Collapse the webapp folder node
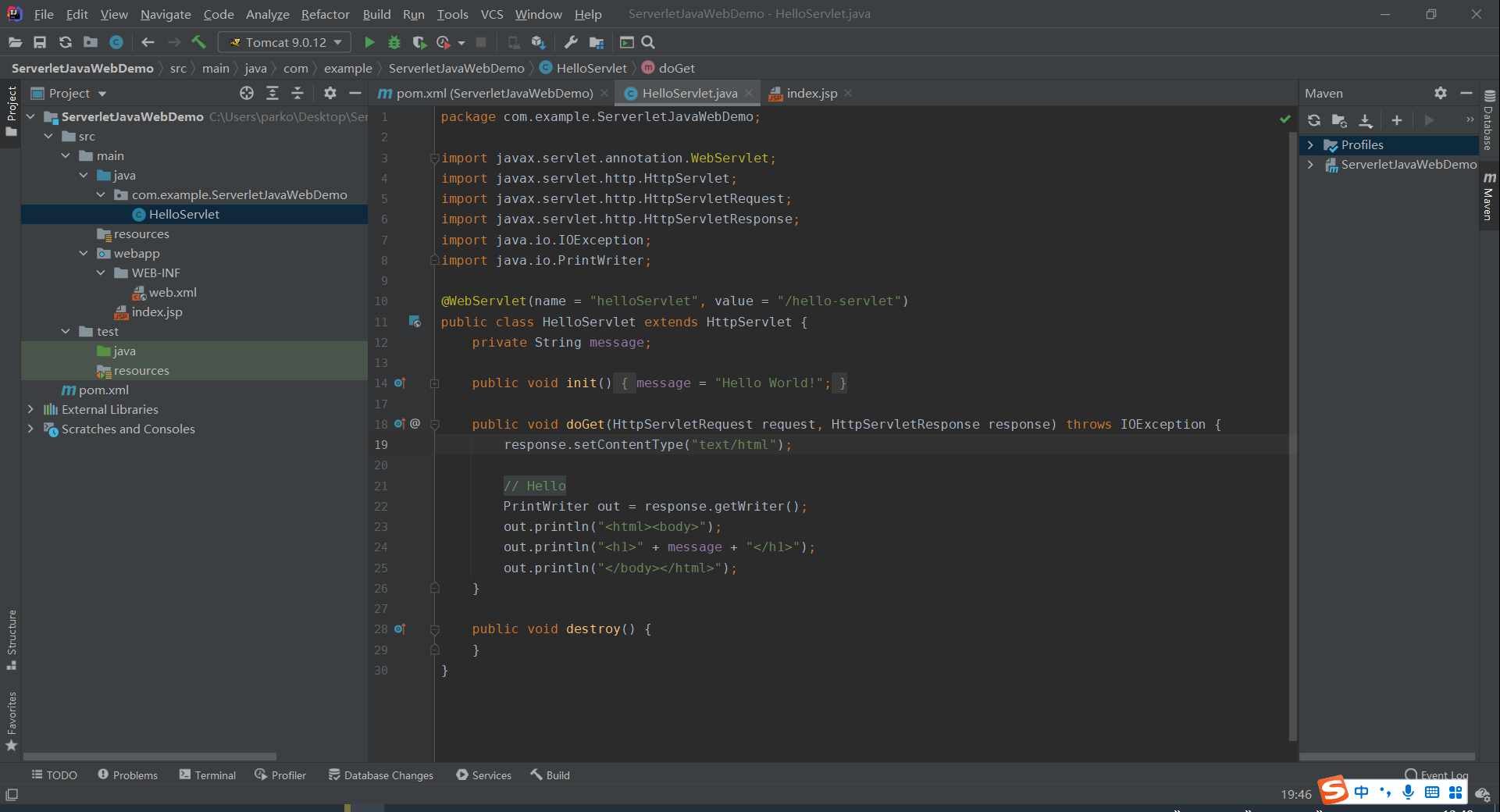Image resolution: width=1500 pixels, height=812 pixels. pyautogui.click(x=84, y=253)
